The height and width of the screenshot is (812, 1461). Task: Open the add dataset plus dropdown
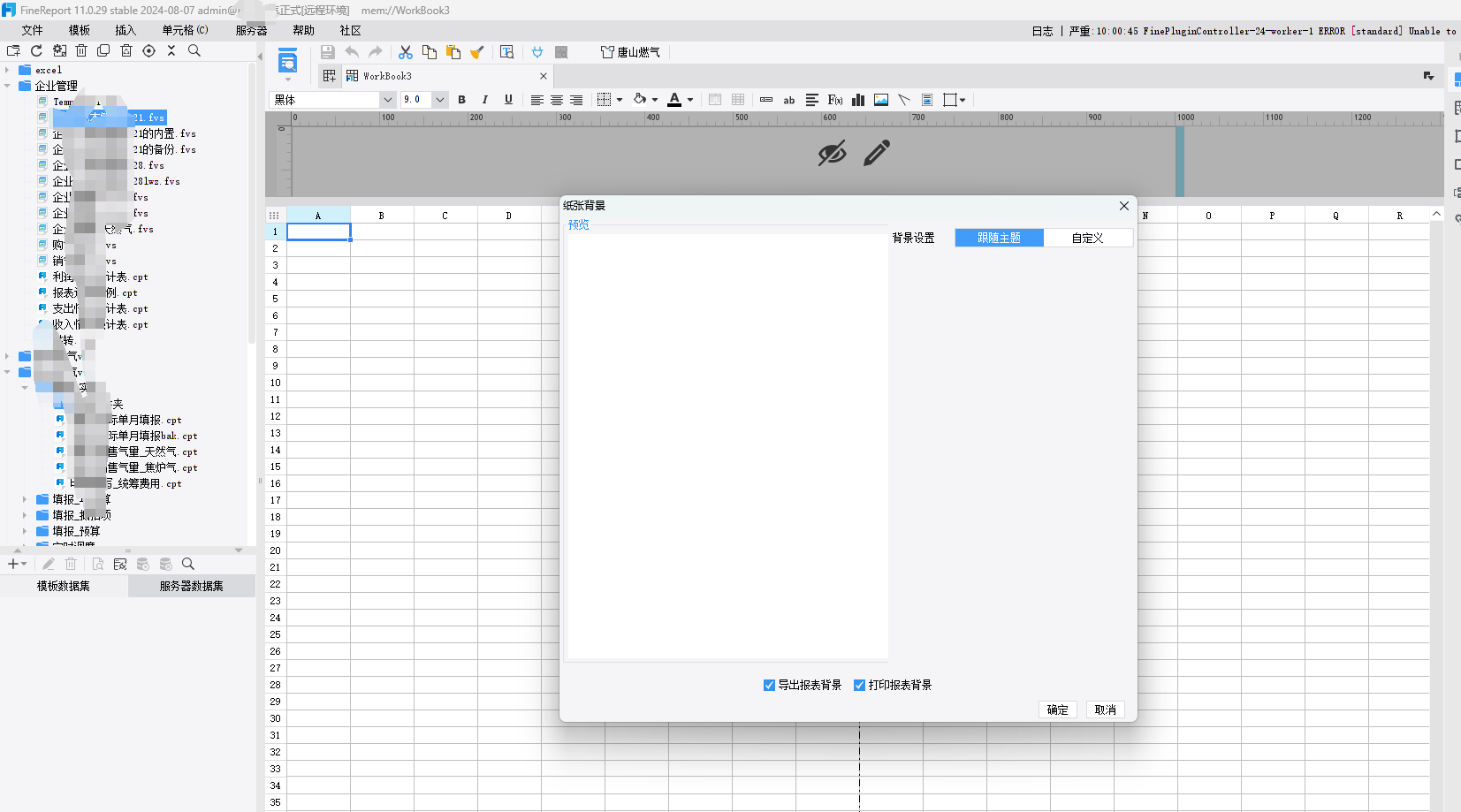pyautogui.click(x=17, y=564)
